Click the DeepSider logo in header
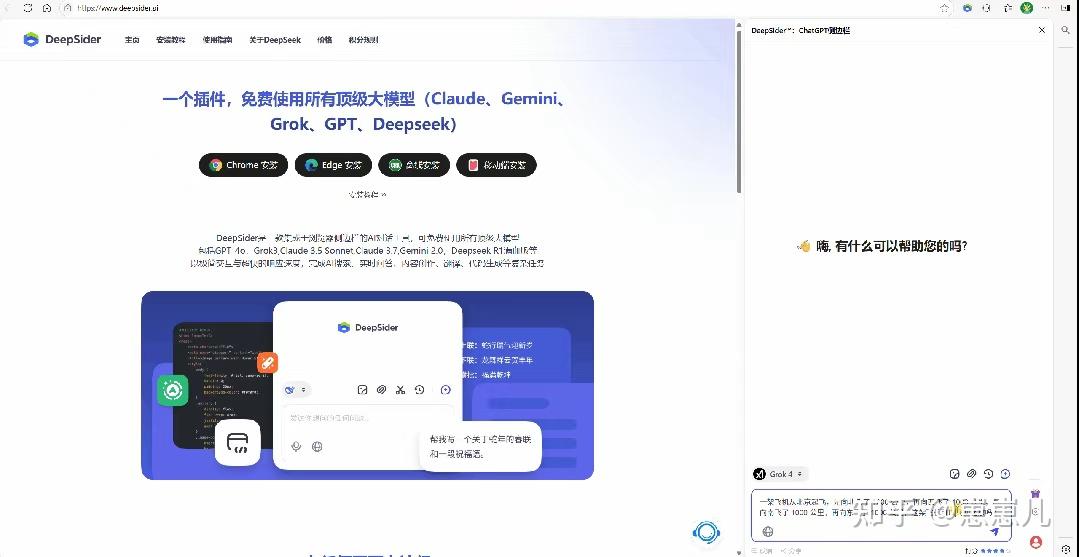The image size is (1079, 557). pyautogui.click(x=62, y=39)
